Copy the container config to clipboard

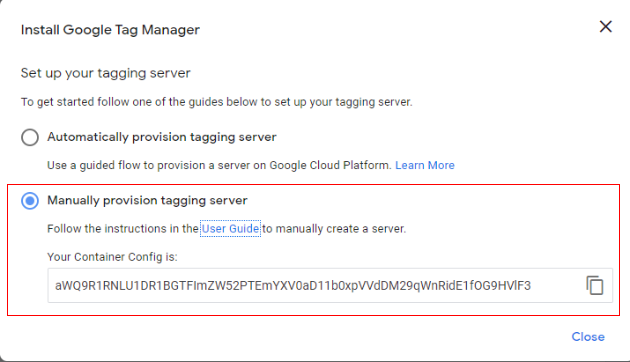pyautogui.click(x=595, y=286)
